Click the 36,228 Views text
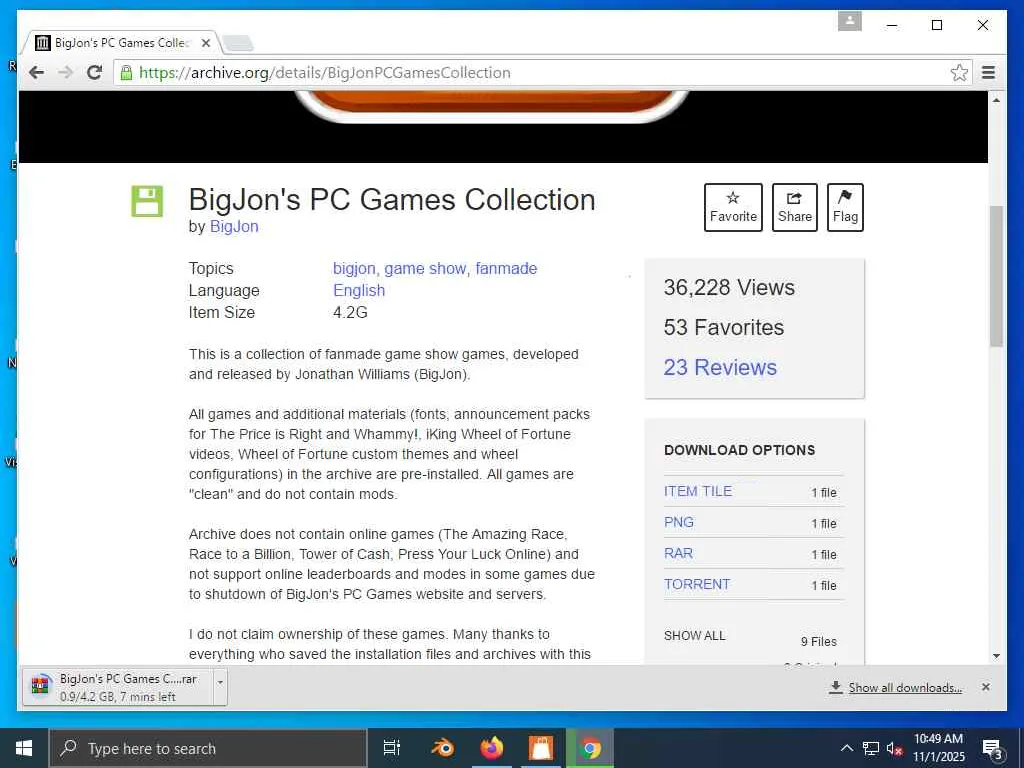 tap(729, 287)
